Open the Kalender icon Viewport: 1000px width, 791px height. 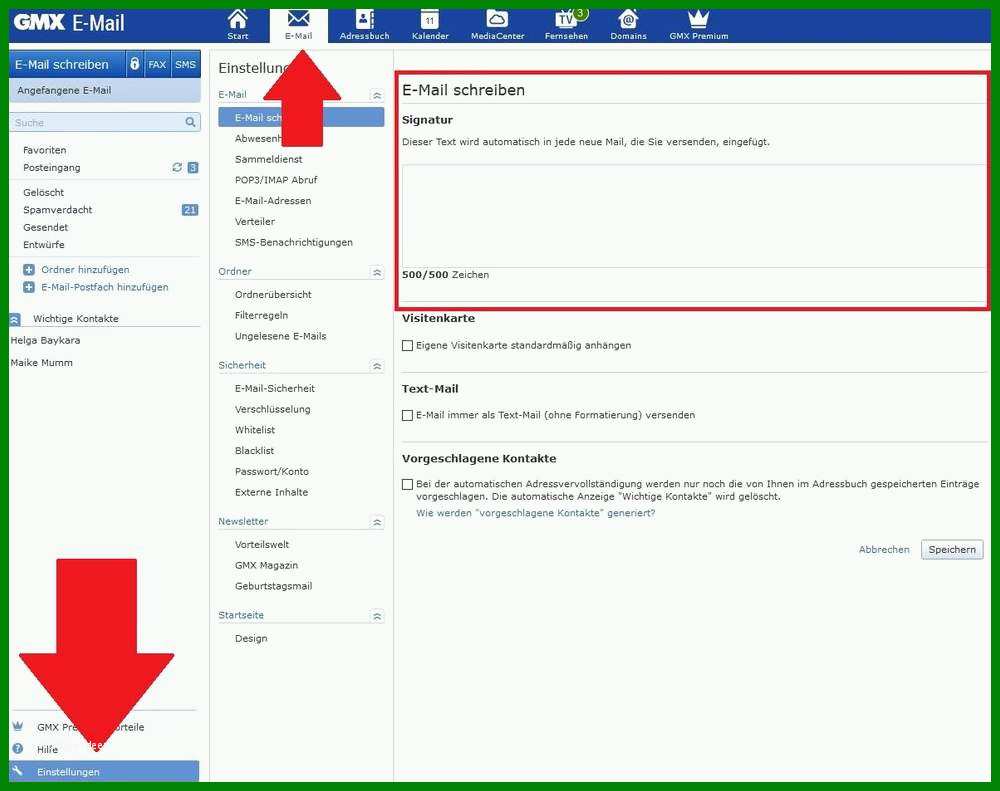pyautogui.click(x=430, y=25)
